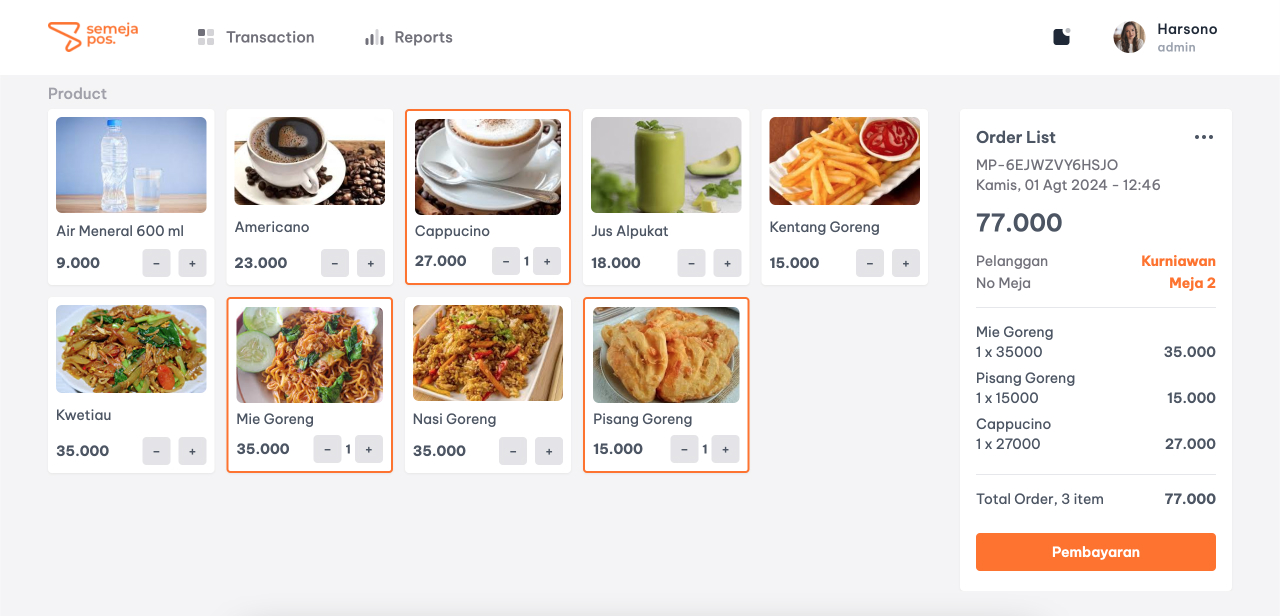Select the customer name Kurniawan
This screenshot has height=616, width=1280.
pyautogui.click(x=1178, y=261)
